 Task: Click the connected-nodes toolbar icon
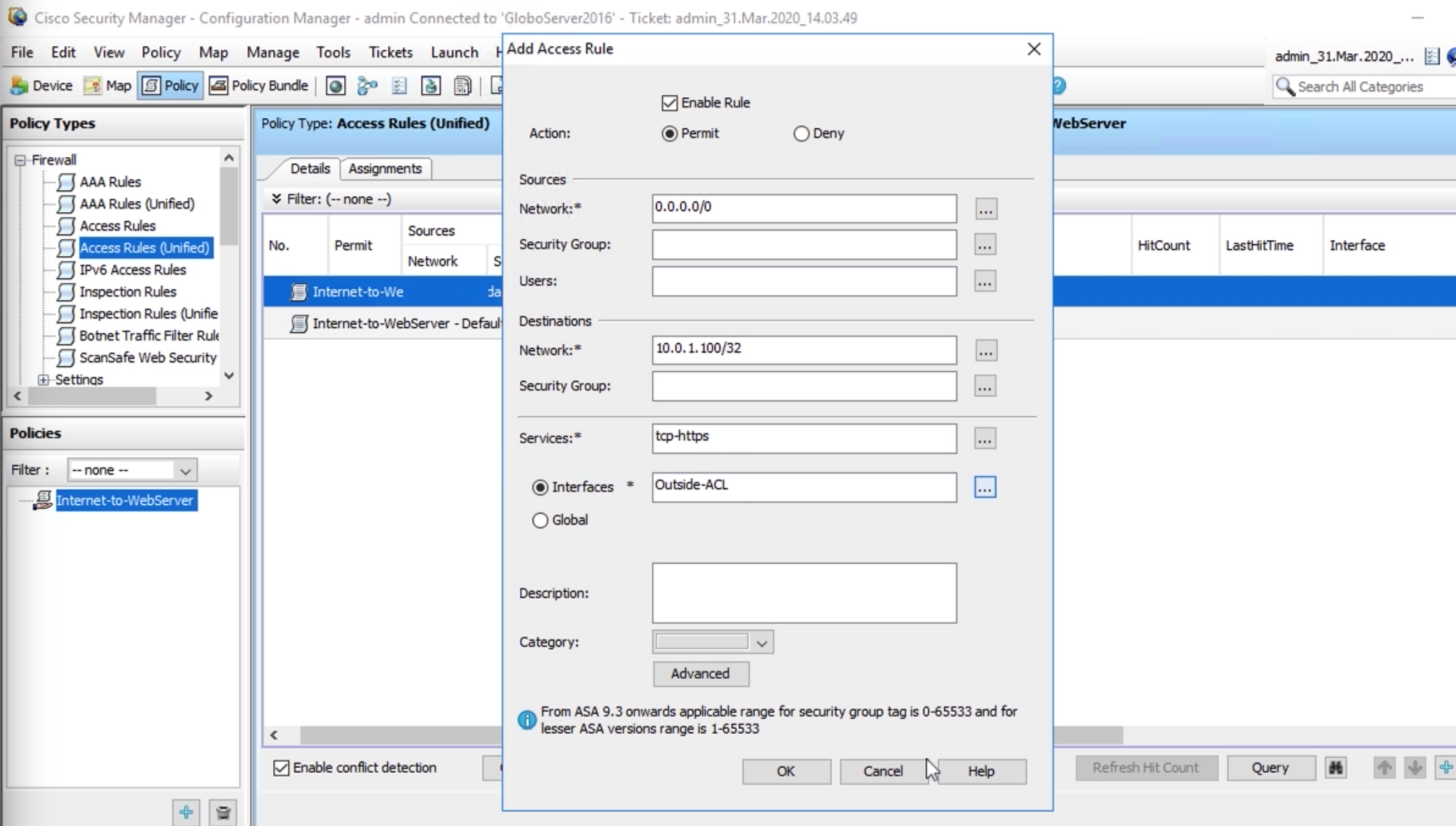click(x=367, y=86)
